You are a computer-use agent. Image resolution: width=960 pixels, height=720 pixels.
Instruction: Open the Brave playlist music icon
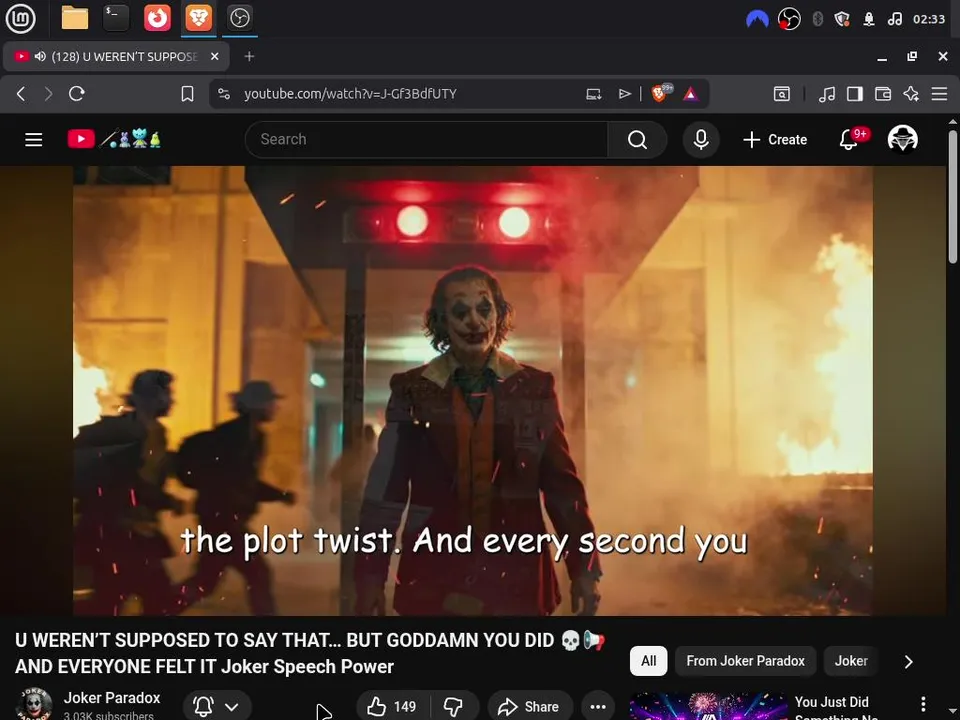(x=827, y=94)
